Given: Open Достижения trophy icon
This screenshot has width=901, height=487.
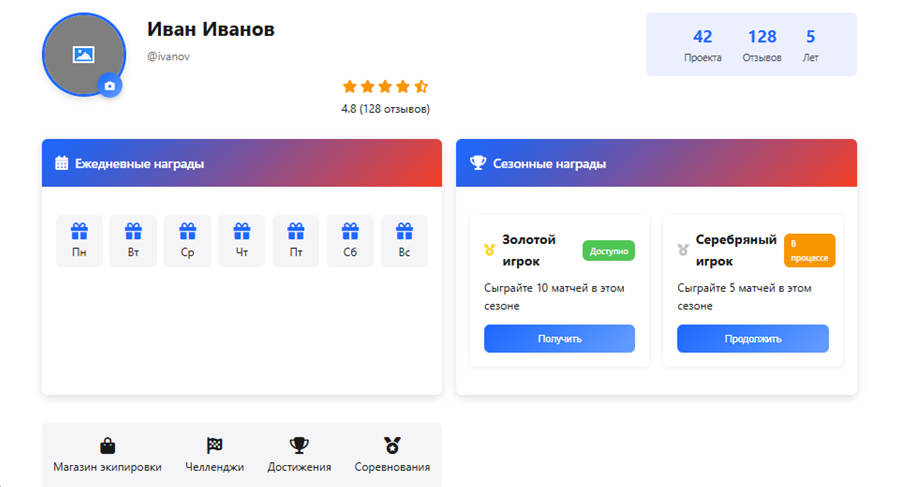Looking at the screenshot, I should (x=299, y=445).
